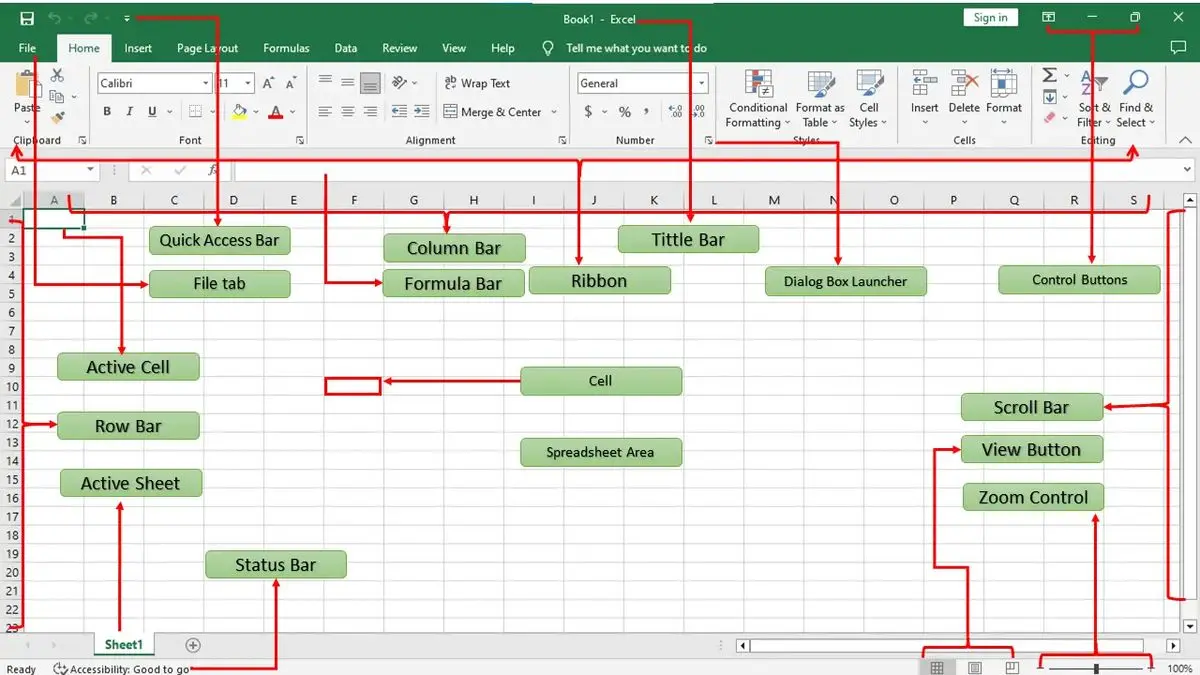Toggle Italic formatting
The height and width of the screenshot is (675, 1200).
(x=130, y=112)
